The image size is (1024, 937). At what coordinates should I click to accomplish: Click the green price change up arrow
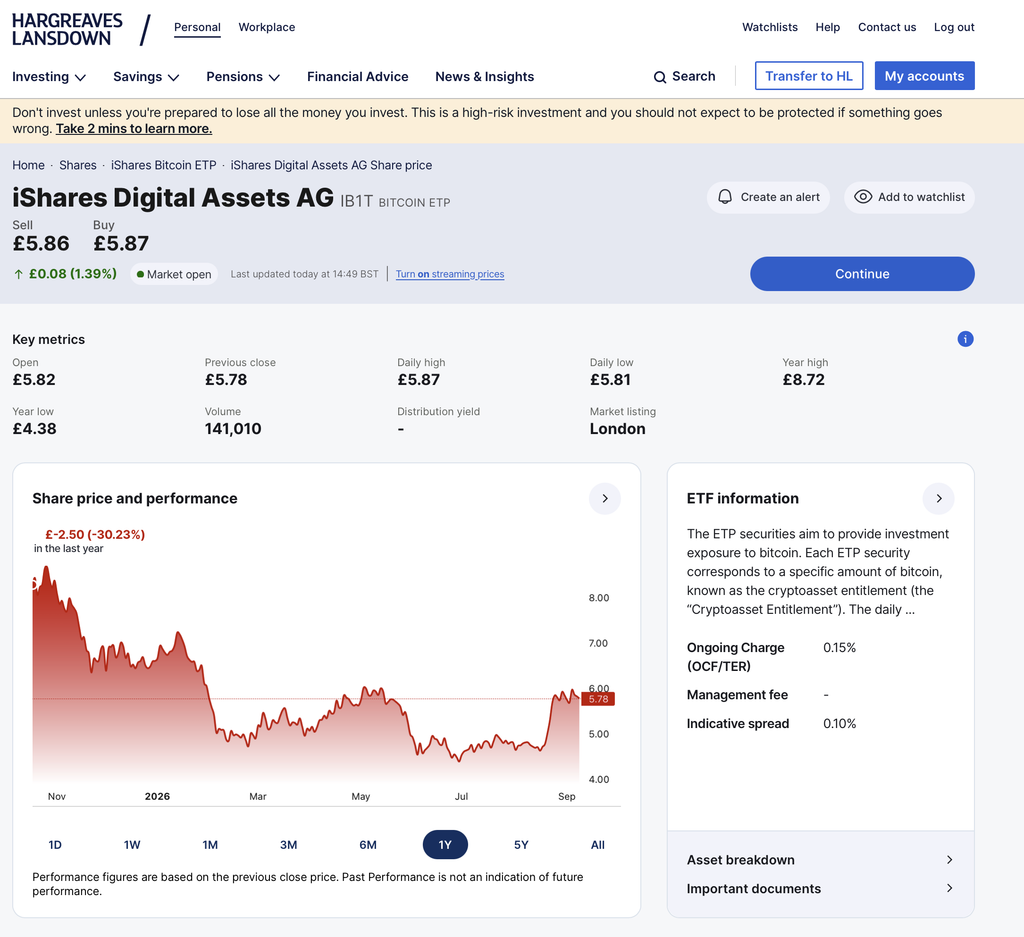[x=18, y=274]
